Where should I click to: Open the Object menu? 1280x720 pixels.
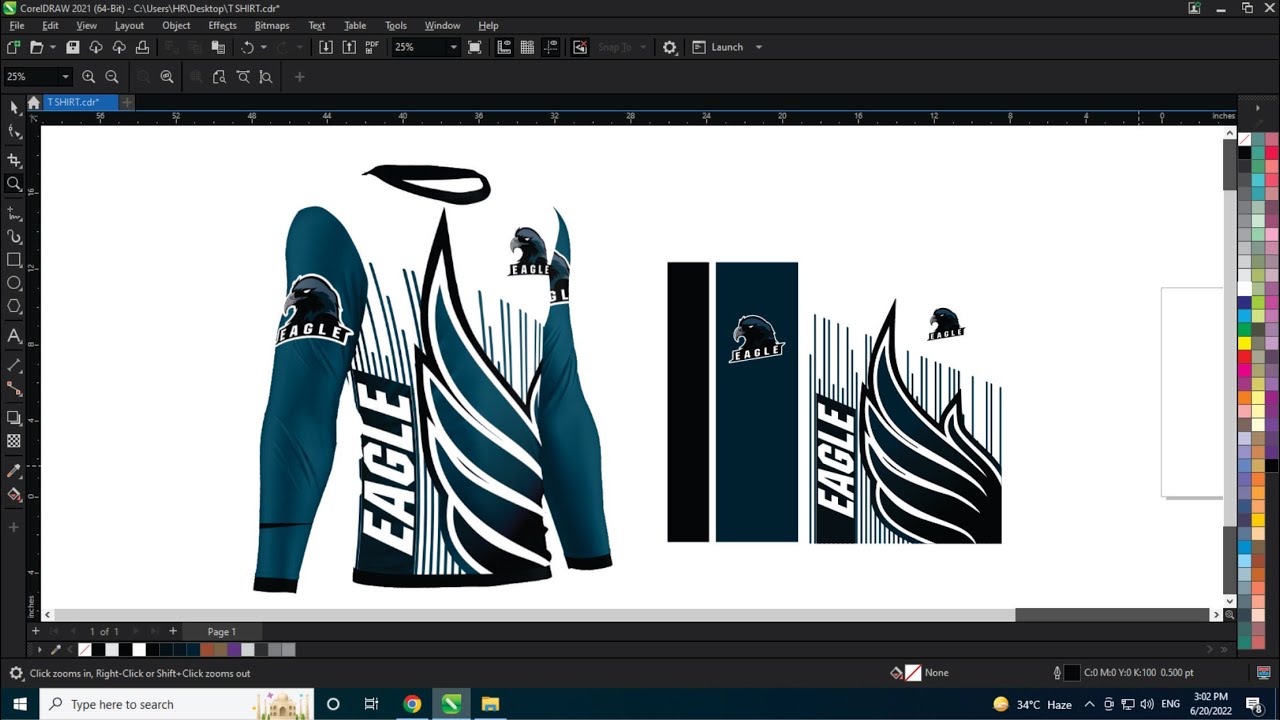click(176, 25)
